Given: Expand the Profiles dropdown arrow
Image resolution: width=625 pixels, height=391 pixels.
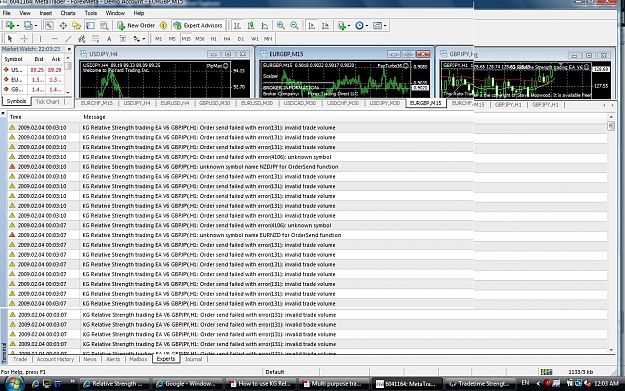Looking at the screenshot, I should point(36,26).
